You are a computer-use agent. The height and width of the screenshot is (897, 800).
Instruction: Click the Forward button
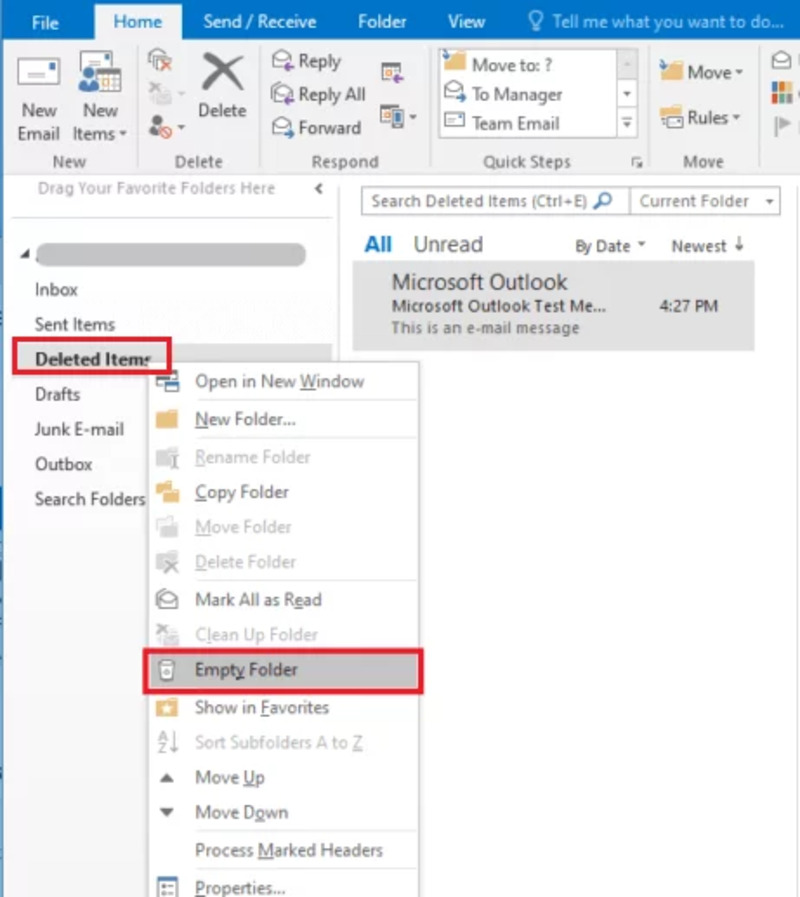coord(316,127)
